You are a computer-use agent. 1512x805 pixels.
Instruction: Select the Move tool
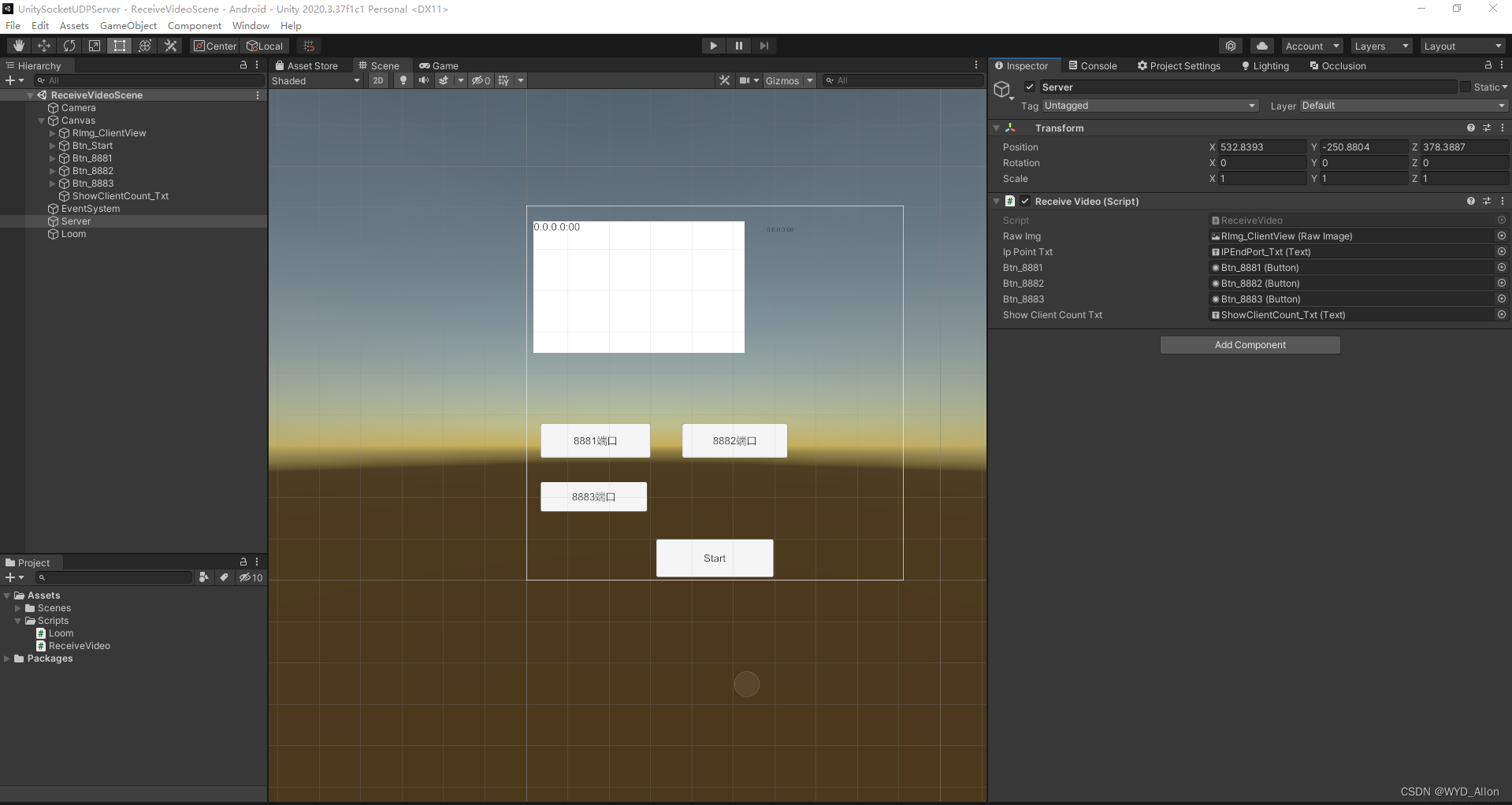point(43,45)
